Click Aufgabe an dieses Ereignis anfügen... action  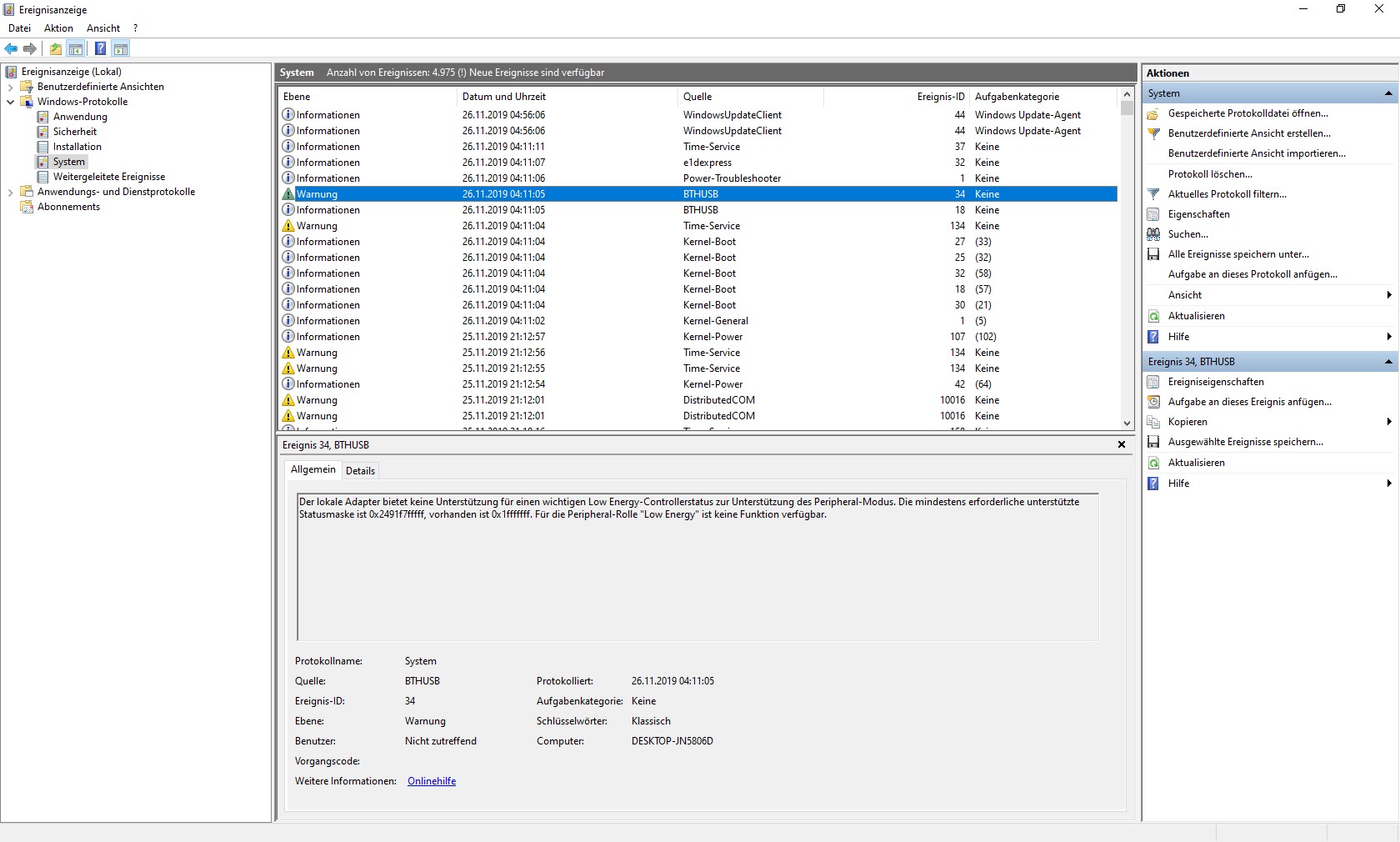click(1250, 402)
